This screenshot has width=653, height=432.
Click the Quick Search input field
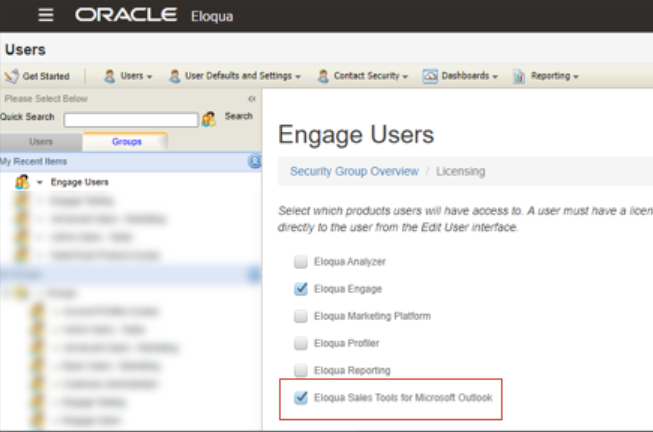(x=131, y=120)
